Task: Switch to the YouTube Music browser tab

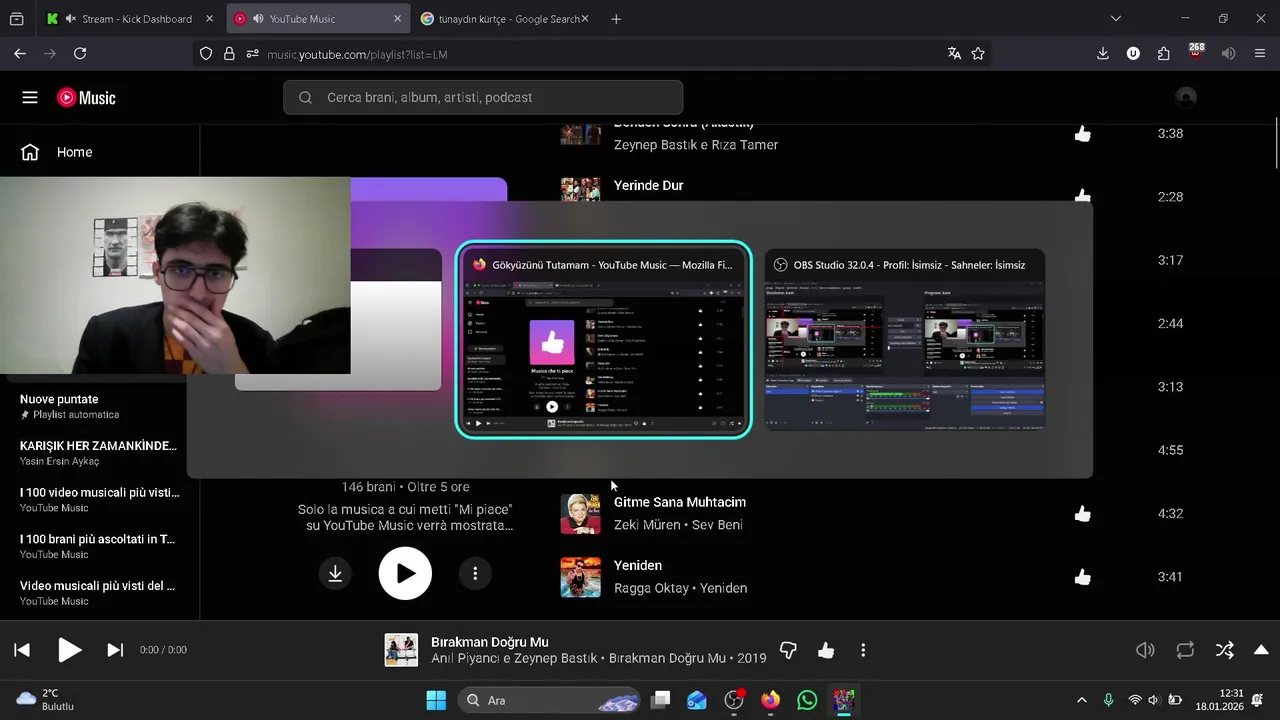Action: click(x=317, y=19)
